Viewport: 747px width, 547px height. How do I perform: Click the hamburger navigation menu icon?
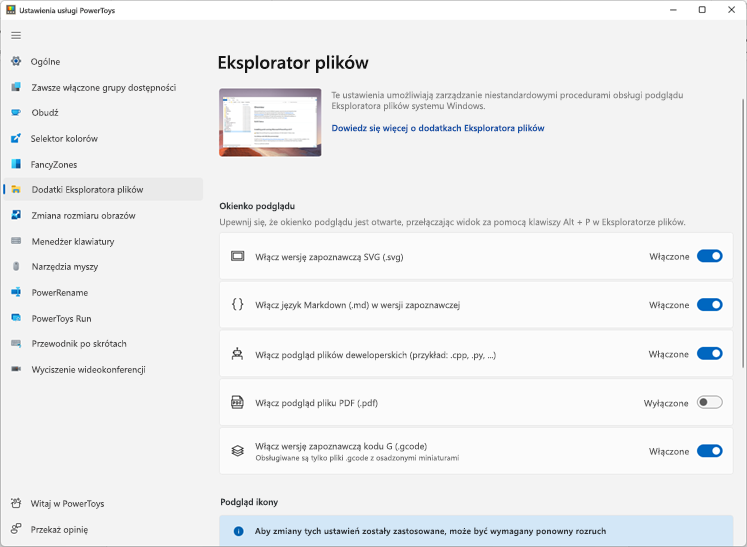16,35
